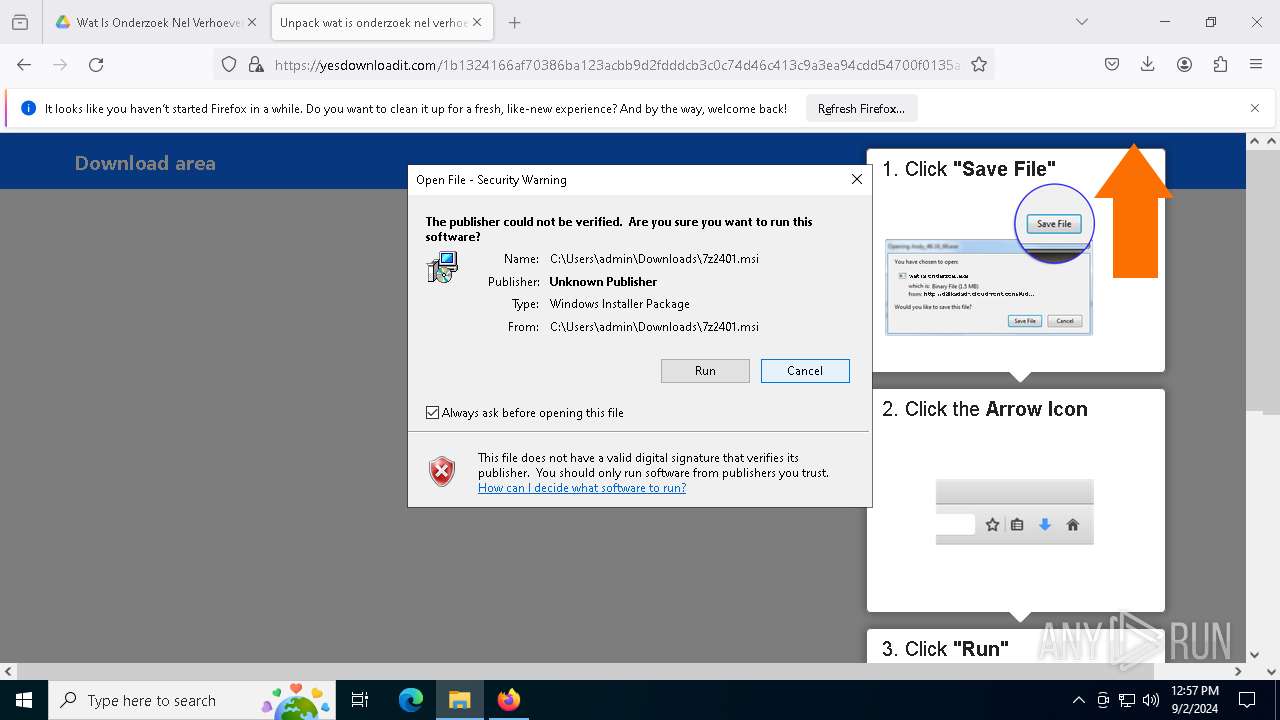Go forward with the forward arrow
This screenshot has width=1280, height=720.
coord(60,65)
